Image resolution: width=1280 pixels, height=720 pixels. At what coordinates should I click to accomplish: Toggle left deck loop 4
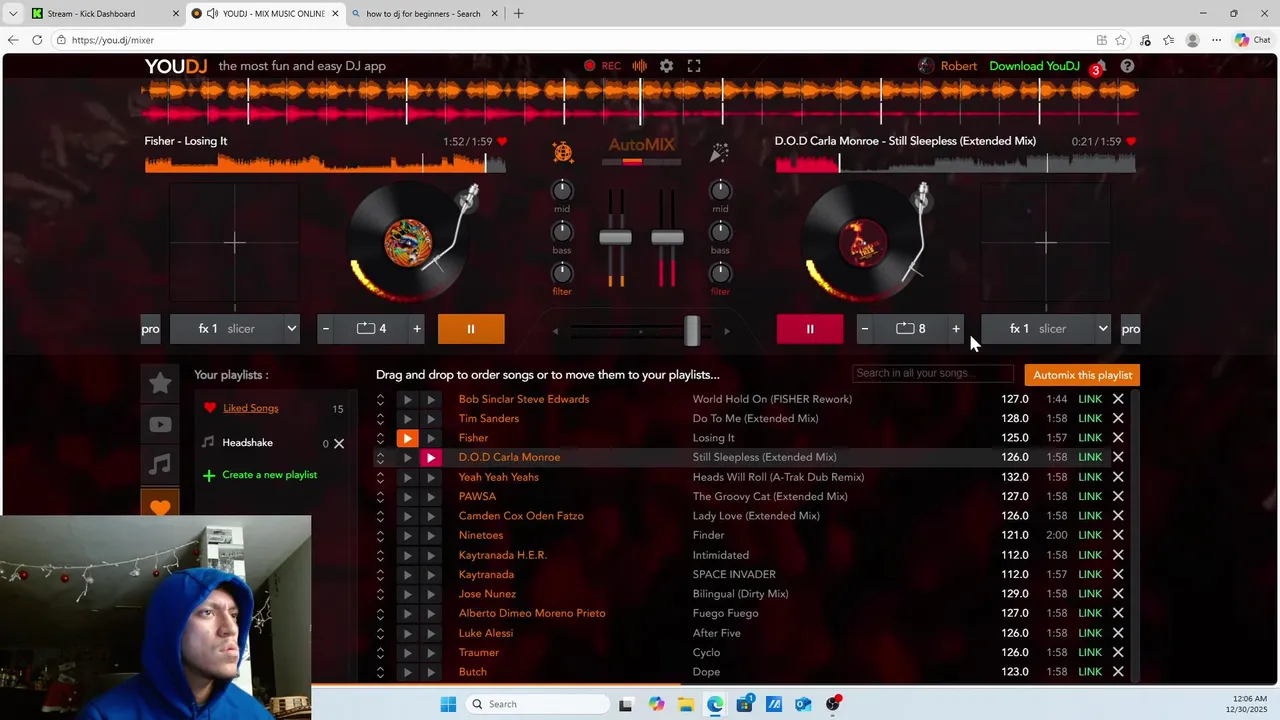(371, 329)
